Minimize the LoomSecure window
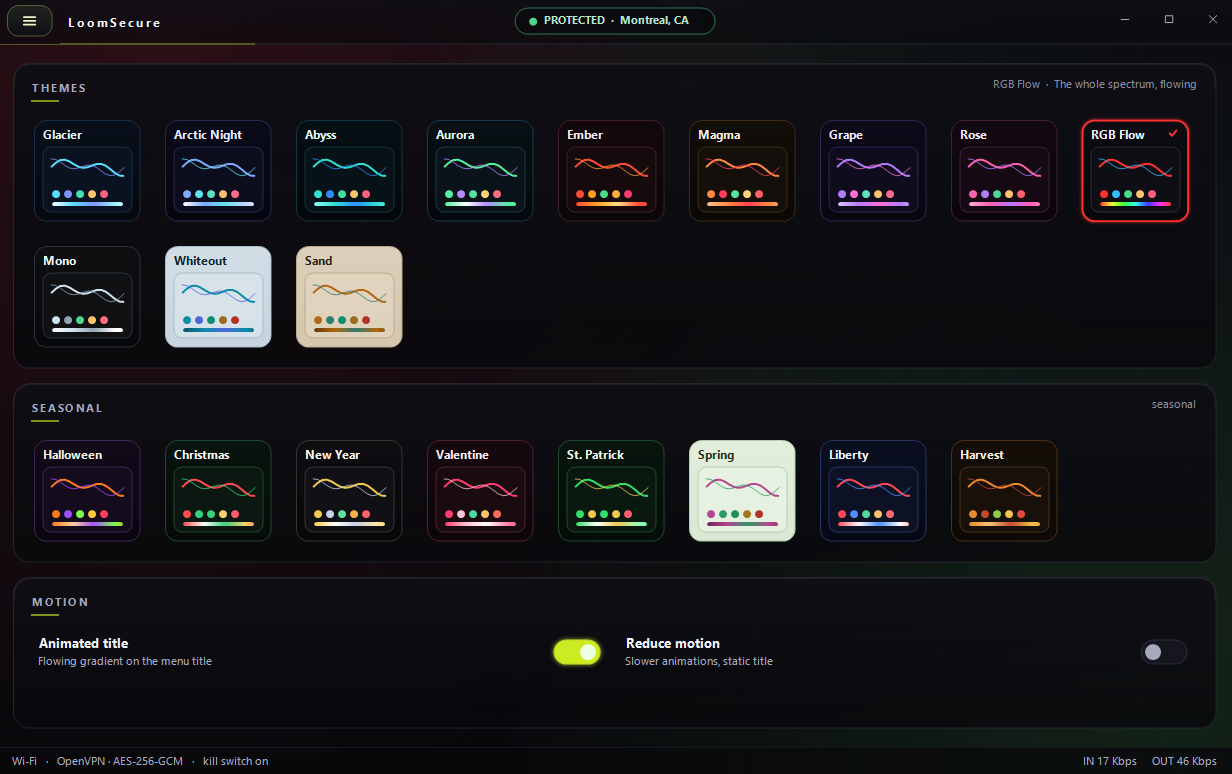This screenshot has height=774, width=1232. (x=1127, y=20)
